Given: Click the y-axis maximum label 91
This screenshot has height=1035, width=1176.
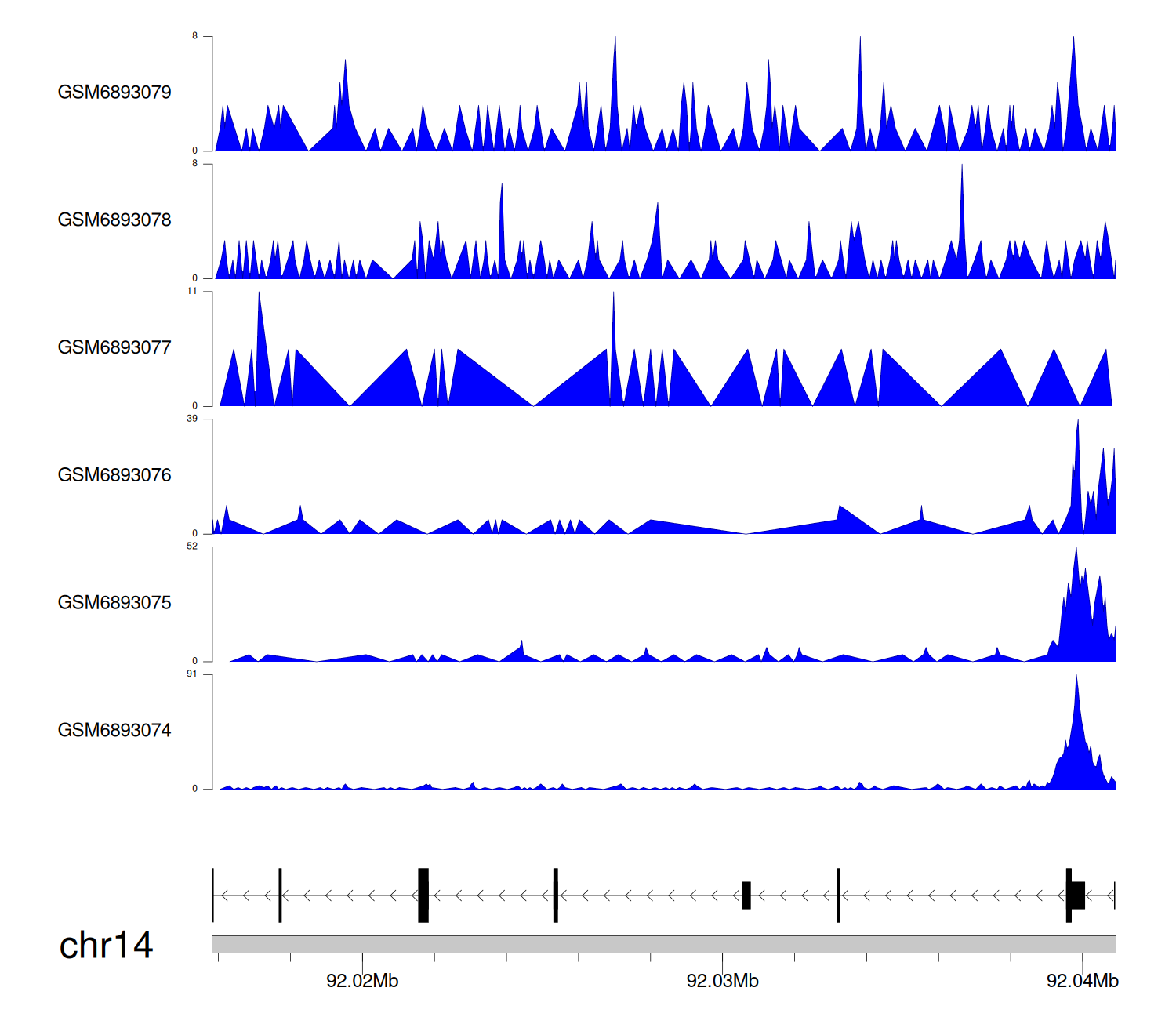Looking at the screenshot, I should [192, 674].
